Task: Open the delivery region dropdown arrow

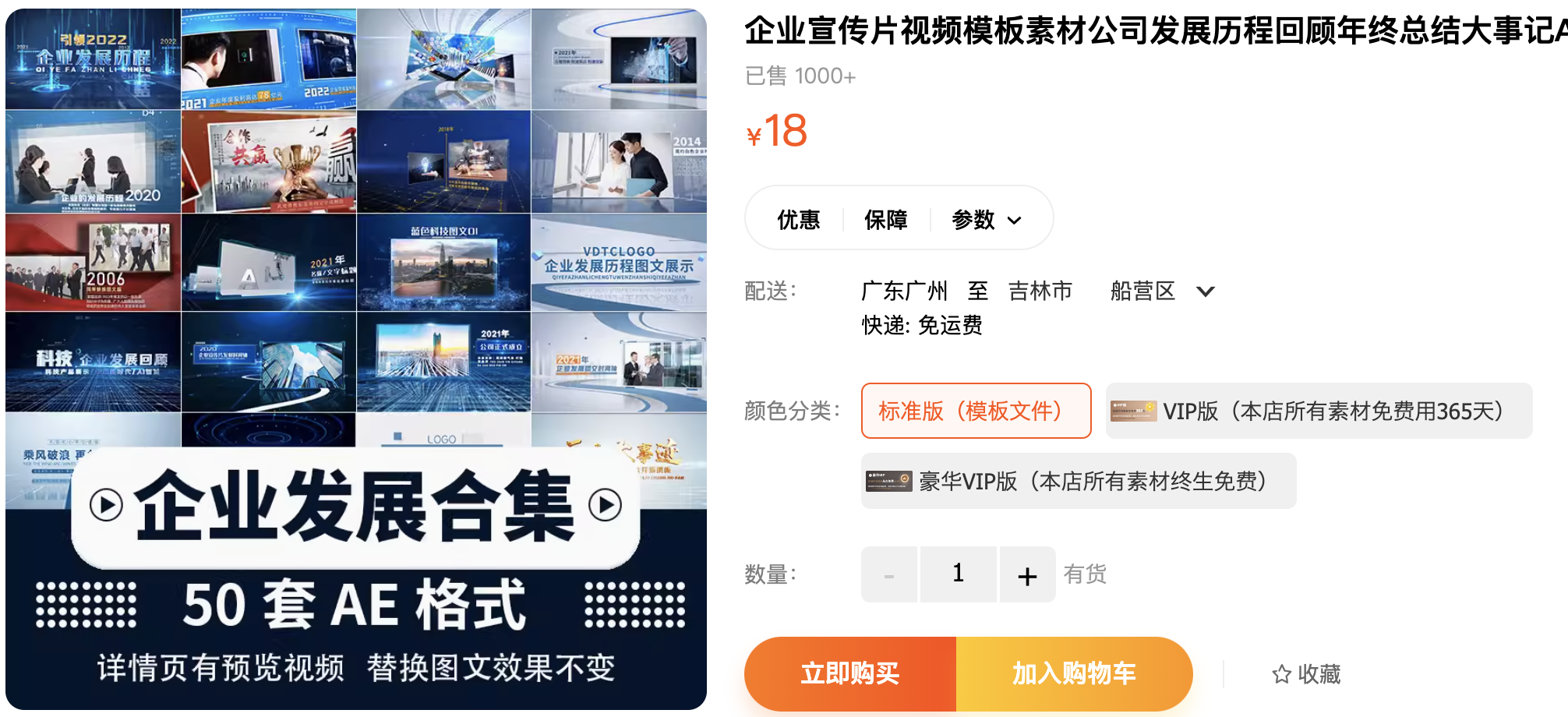Action: 1205,291
